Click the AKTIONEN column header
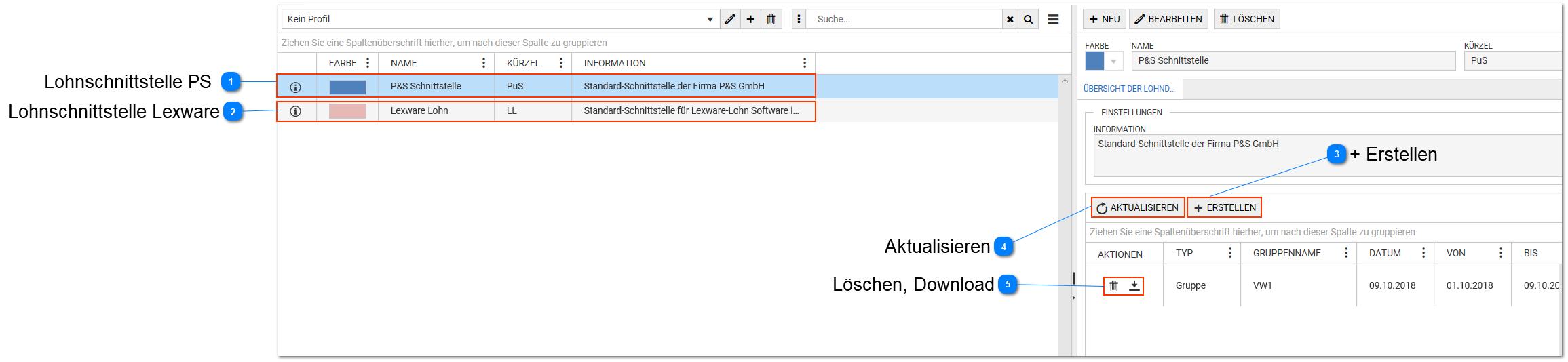1568x362 pixels. click(1120, 254)
